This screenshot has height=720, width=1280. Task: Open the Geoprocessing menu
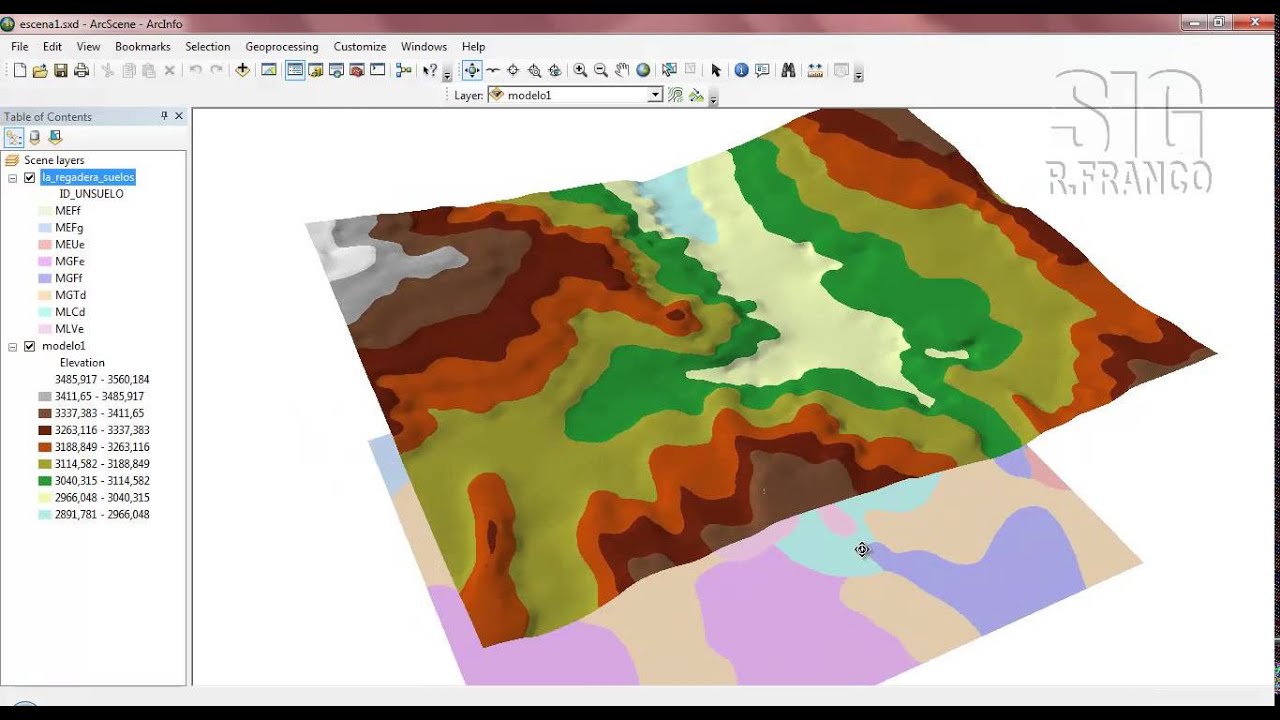tap(282, 47)
